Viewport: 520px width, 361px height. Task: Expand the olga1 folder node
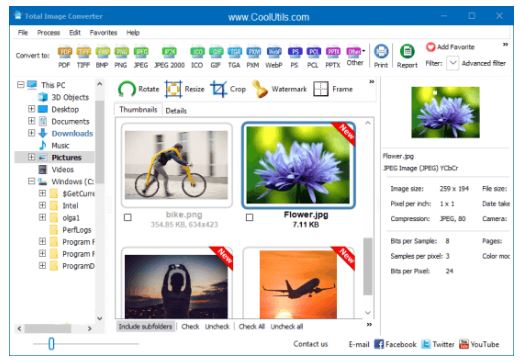42,217
